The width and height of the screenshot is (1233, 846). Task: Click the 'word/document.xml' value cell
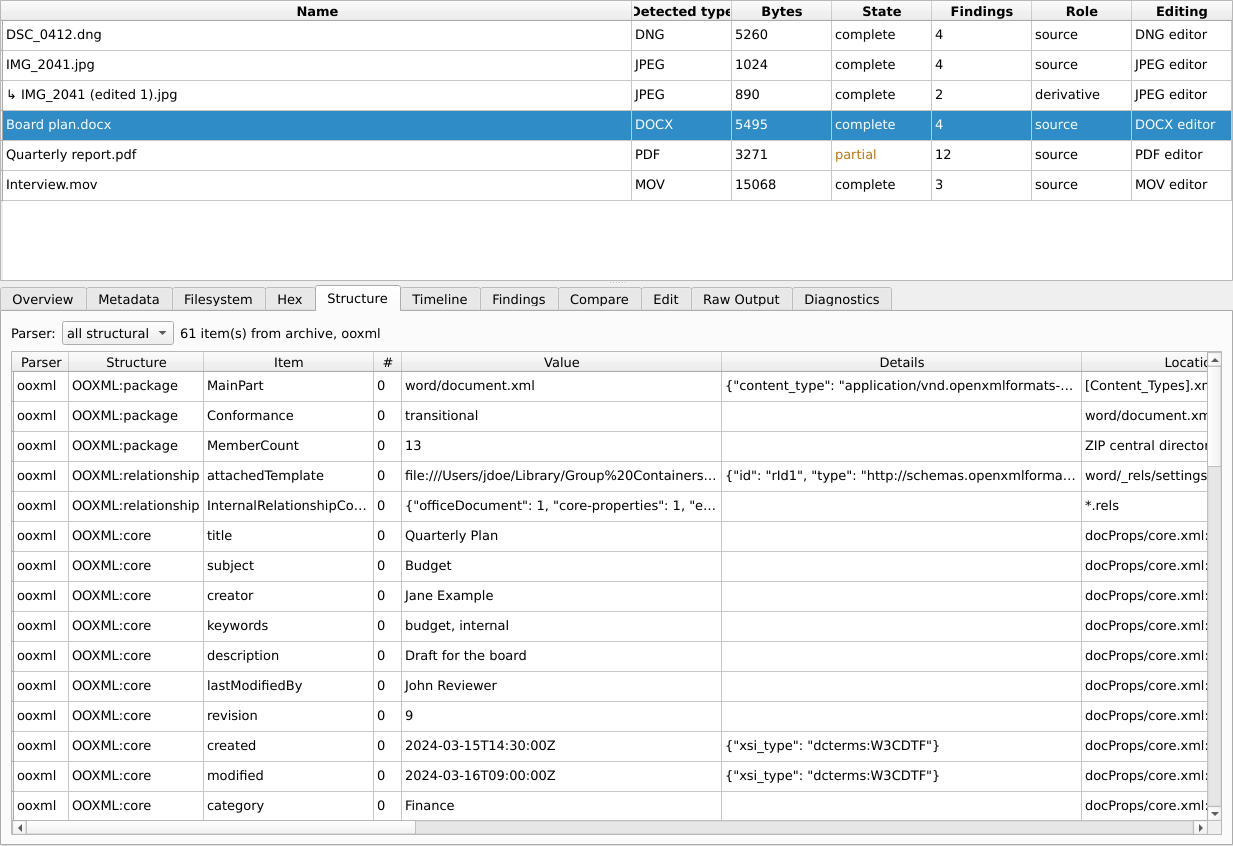pyautogui.click(x=561, y=385)
